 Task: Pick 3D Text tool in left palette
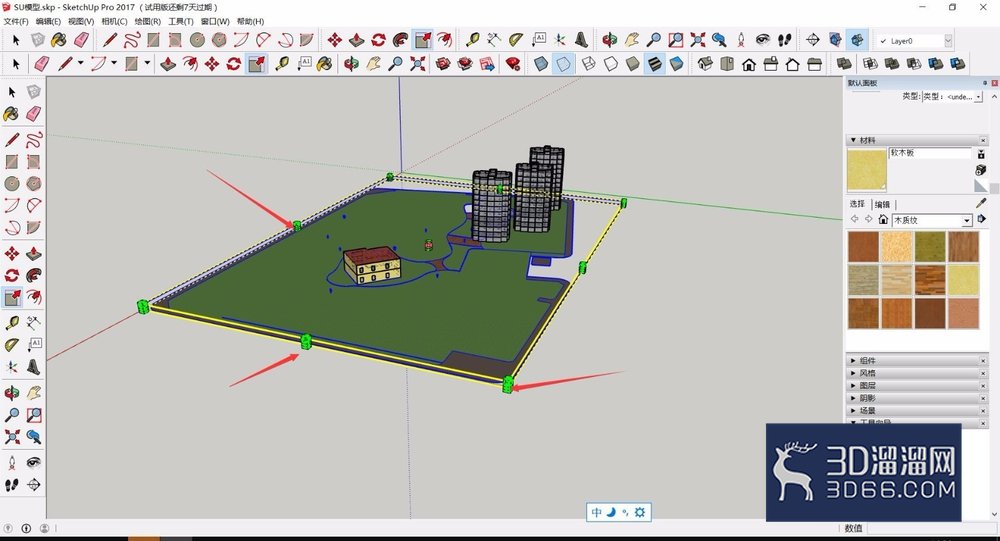click(x=34, y=367)
